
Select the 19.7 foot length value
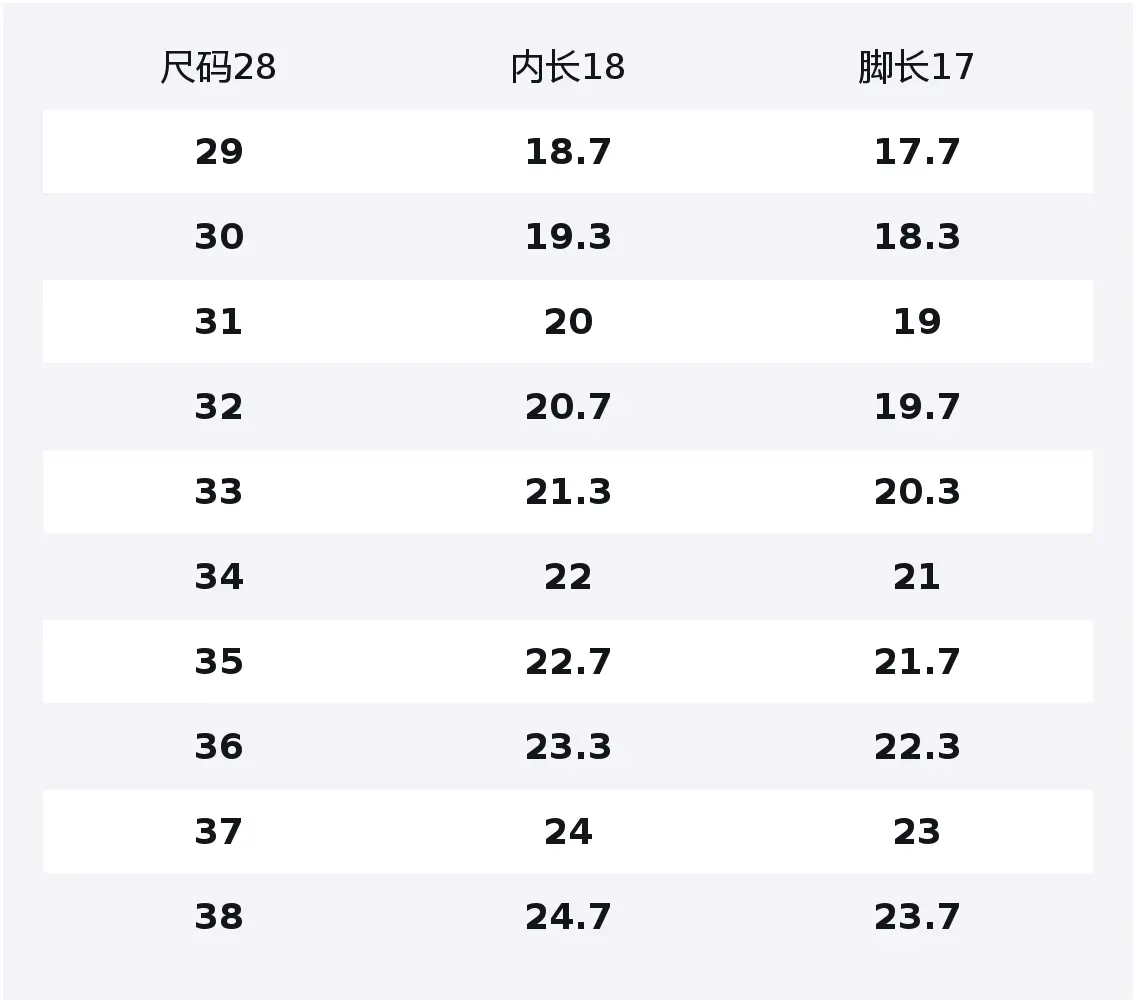pyautogui.click(x=916, y=407)
